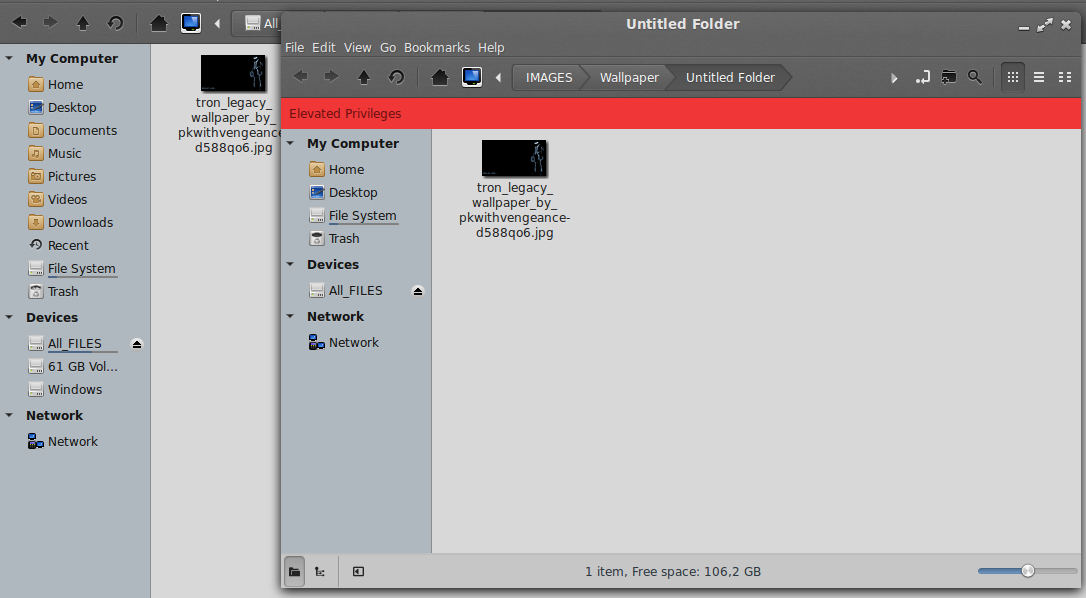Screen dimensions: 1086x598
Task: Click the IMAGES path bar button
Action: tap(549, 77)
